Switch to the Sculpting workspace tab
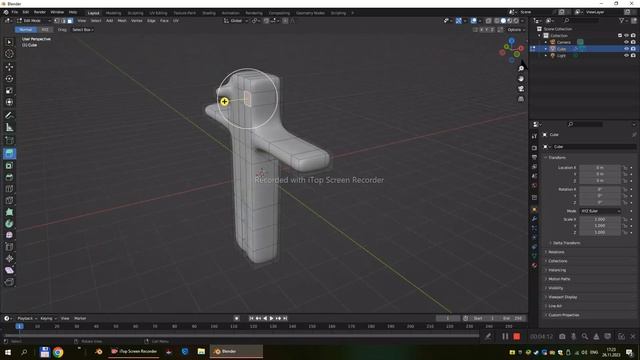 pos(136,13)
